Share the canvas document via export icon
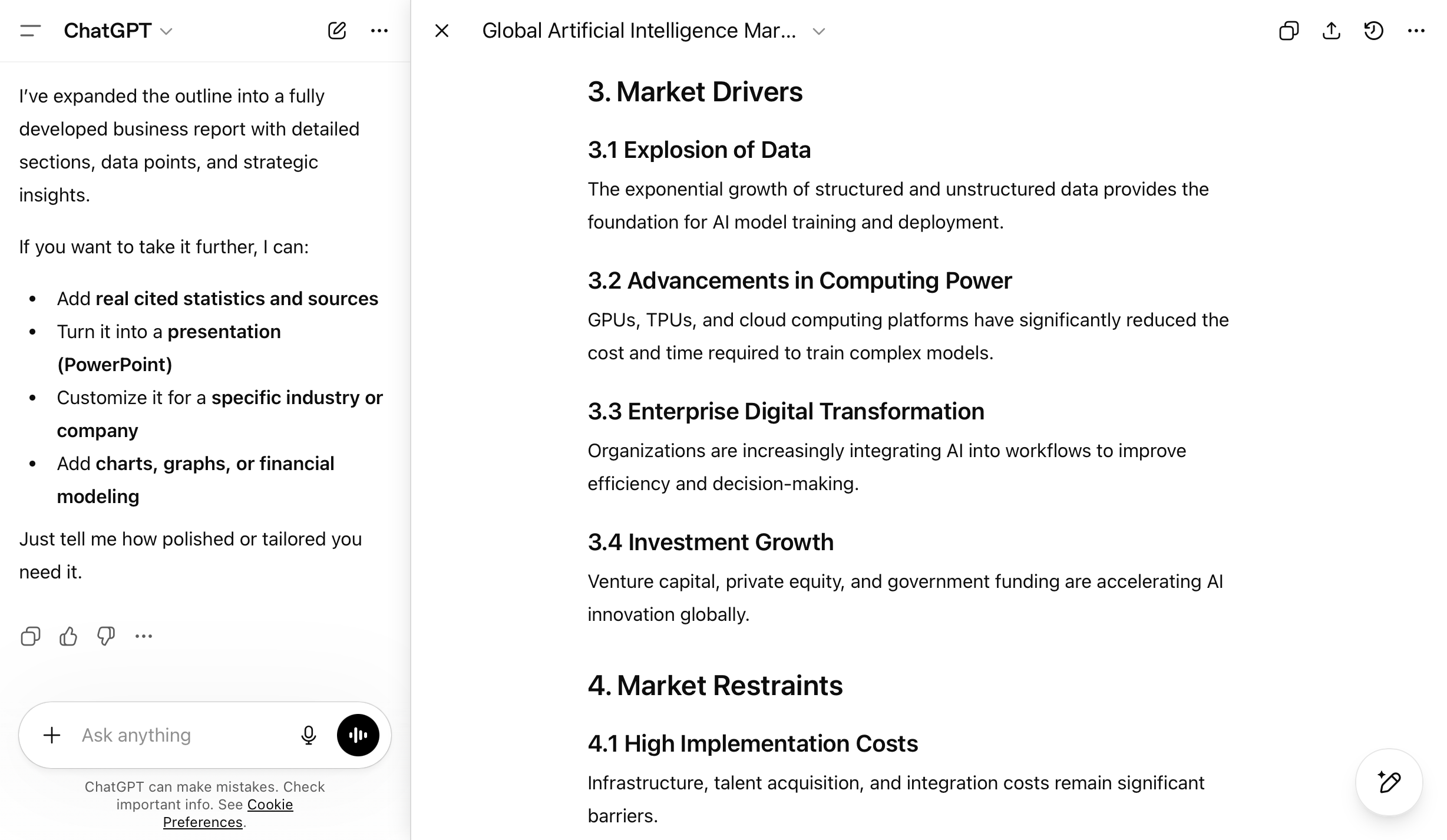Image resolution: width=1447 pixels, height=840 pixels. coord(1331,31)
